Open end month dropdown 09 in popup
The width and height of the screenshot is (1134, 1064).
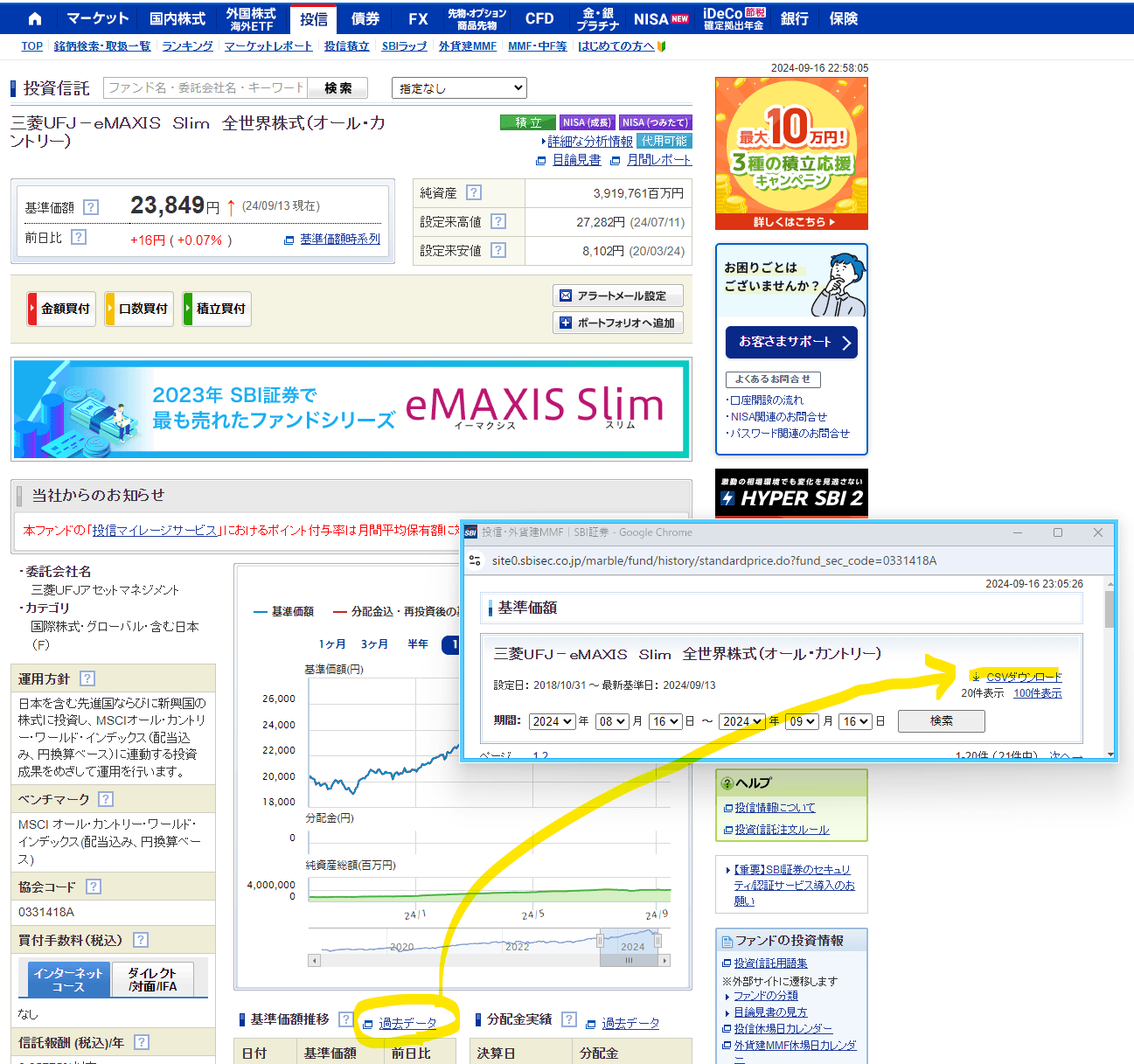tap(802, 721)
